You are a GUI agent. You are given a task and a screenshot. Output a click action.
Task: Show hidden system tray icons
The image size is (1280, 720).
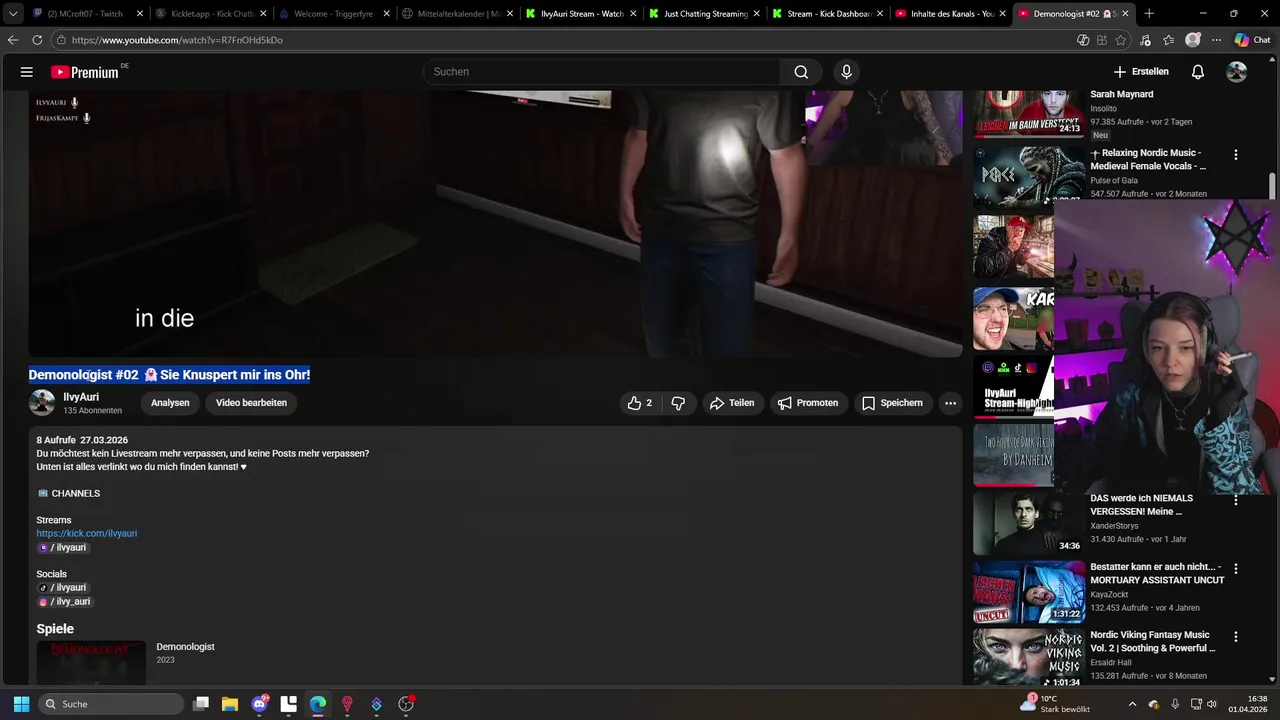click(1132, 704)
